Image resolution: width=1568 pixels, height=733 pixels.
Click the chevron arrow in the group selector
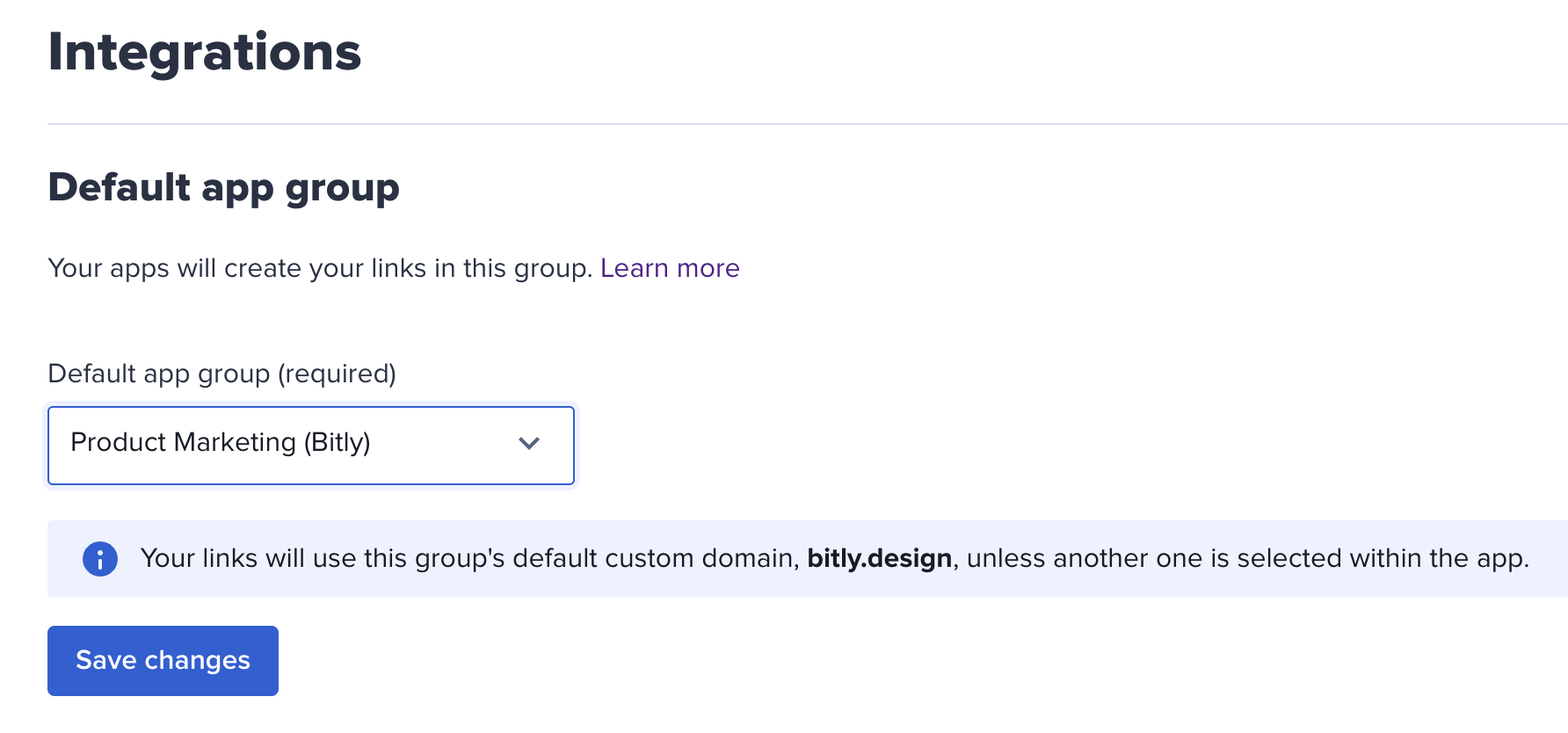[529, 444]
